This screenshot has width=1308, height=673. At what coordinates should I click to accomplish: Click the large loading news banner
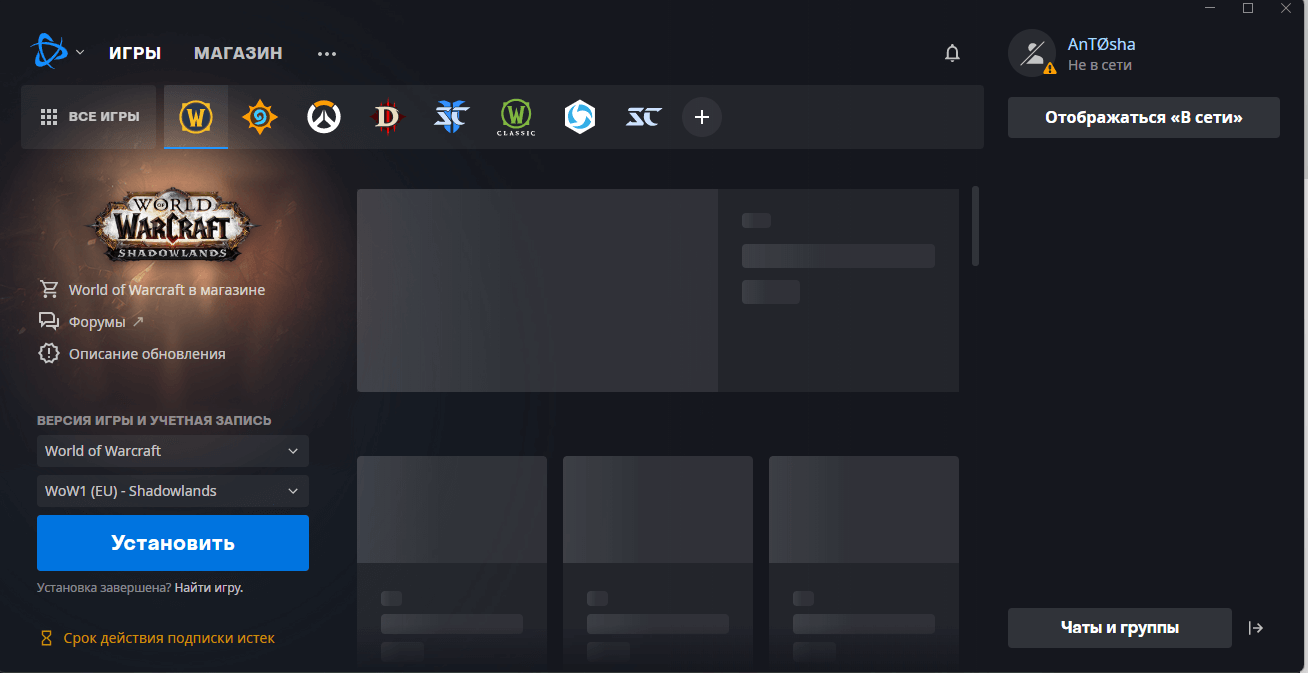(x=658, y=290)
